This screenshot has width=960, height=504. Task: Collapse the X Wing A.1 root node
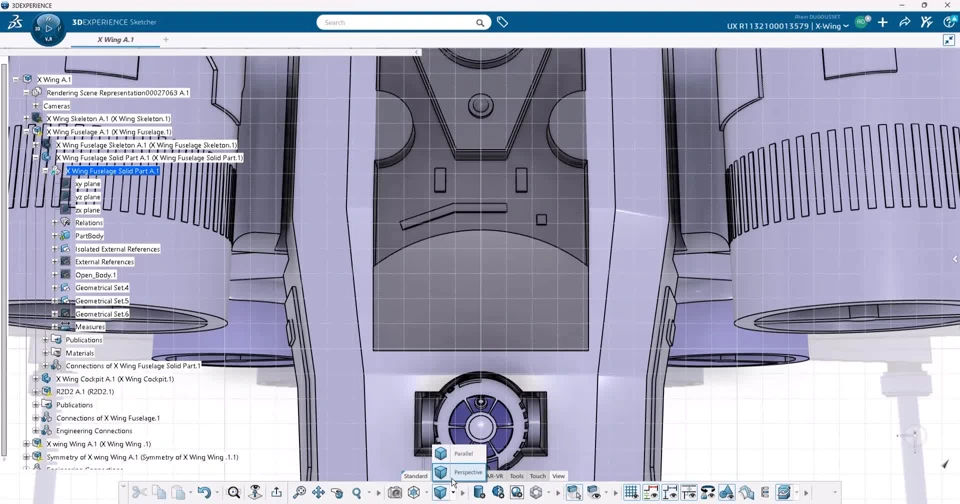tap(16, 80)
